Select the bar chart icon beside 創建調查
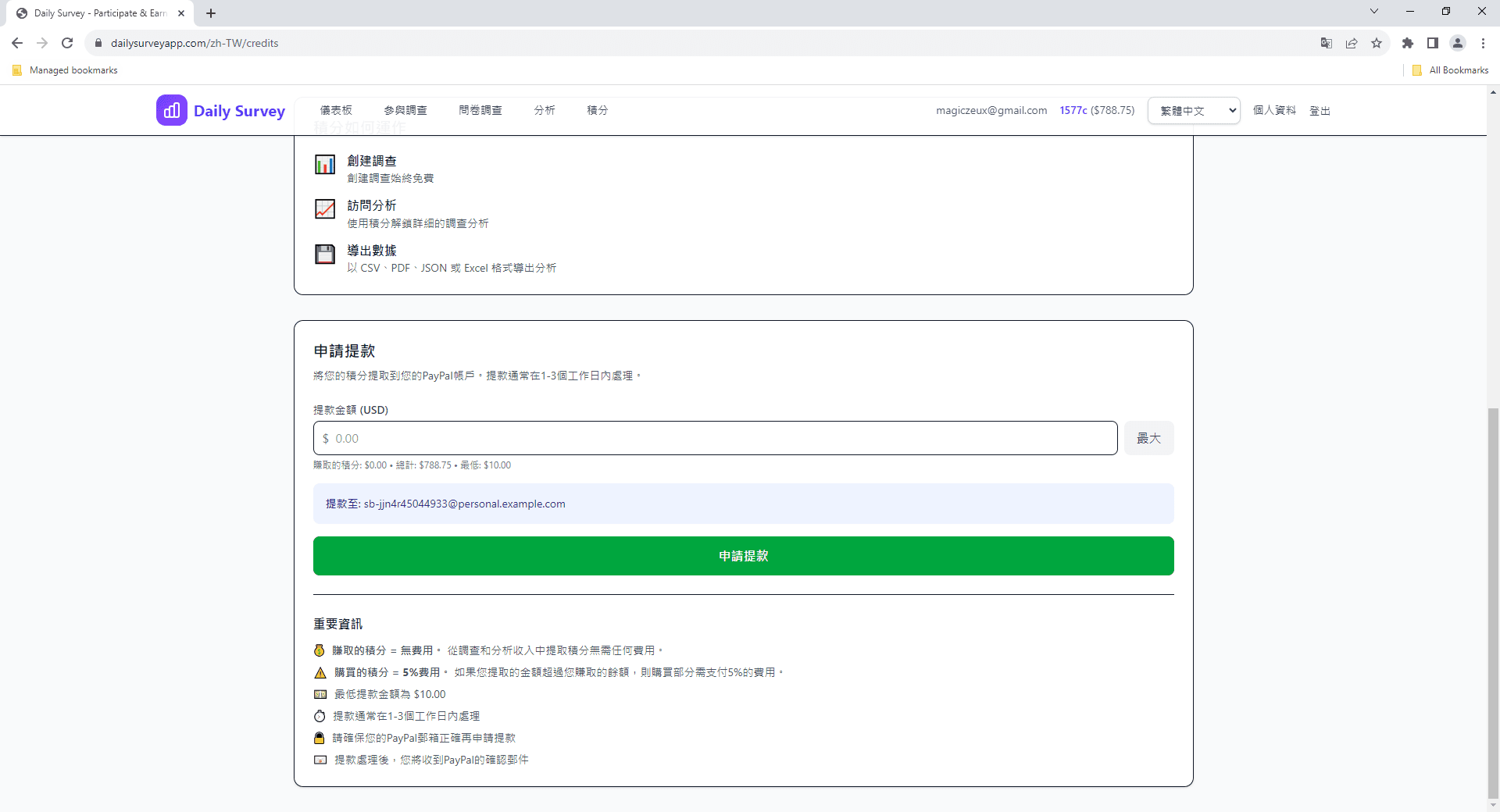The width and height of the screenshot is (1500, 812). tap(324, 165)
